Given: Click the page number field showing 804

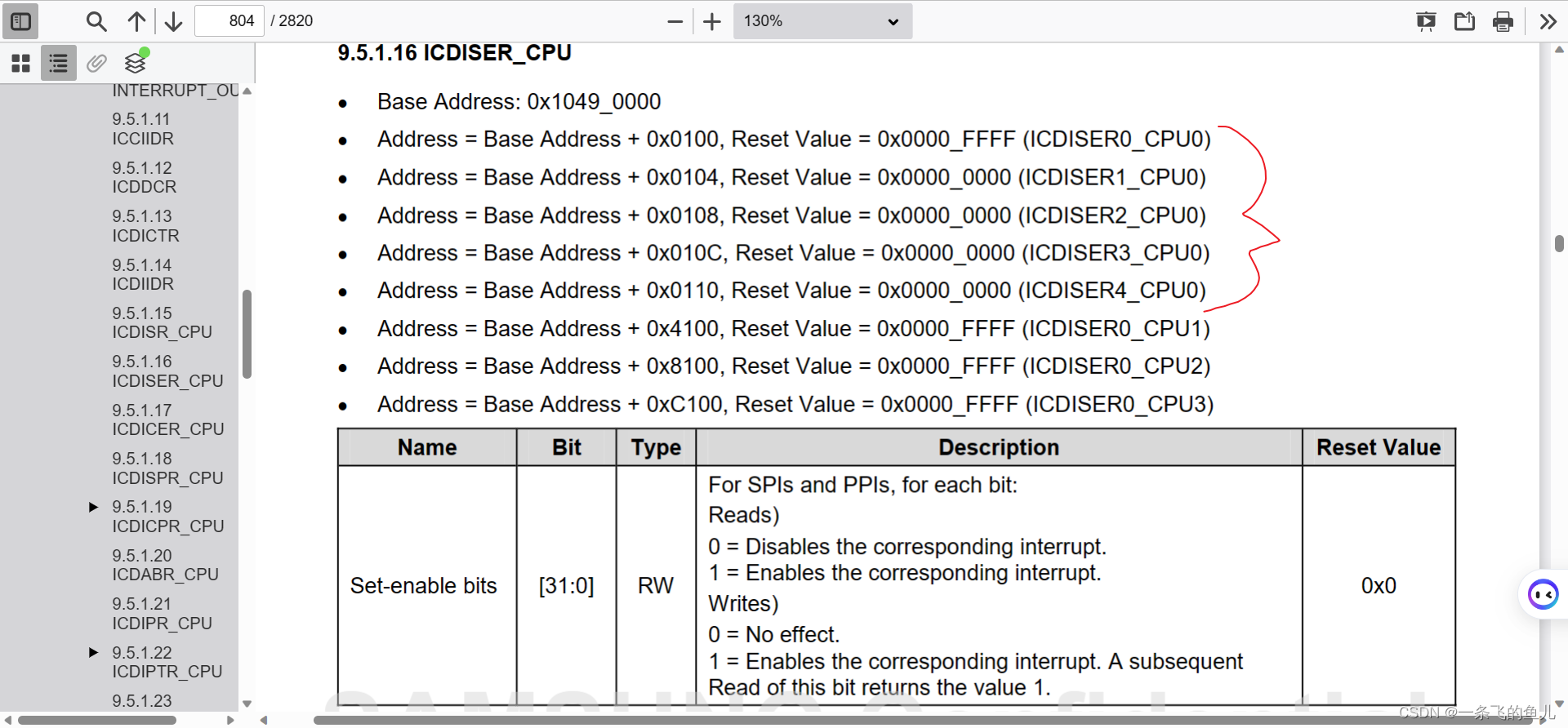Looking at the screenshot, I should coord(229,21).
